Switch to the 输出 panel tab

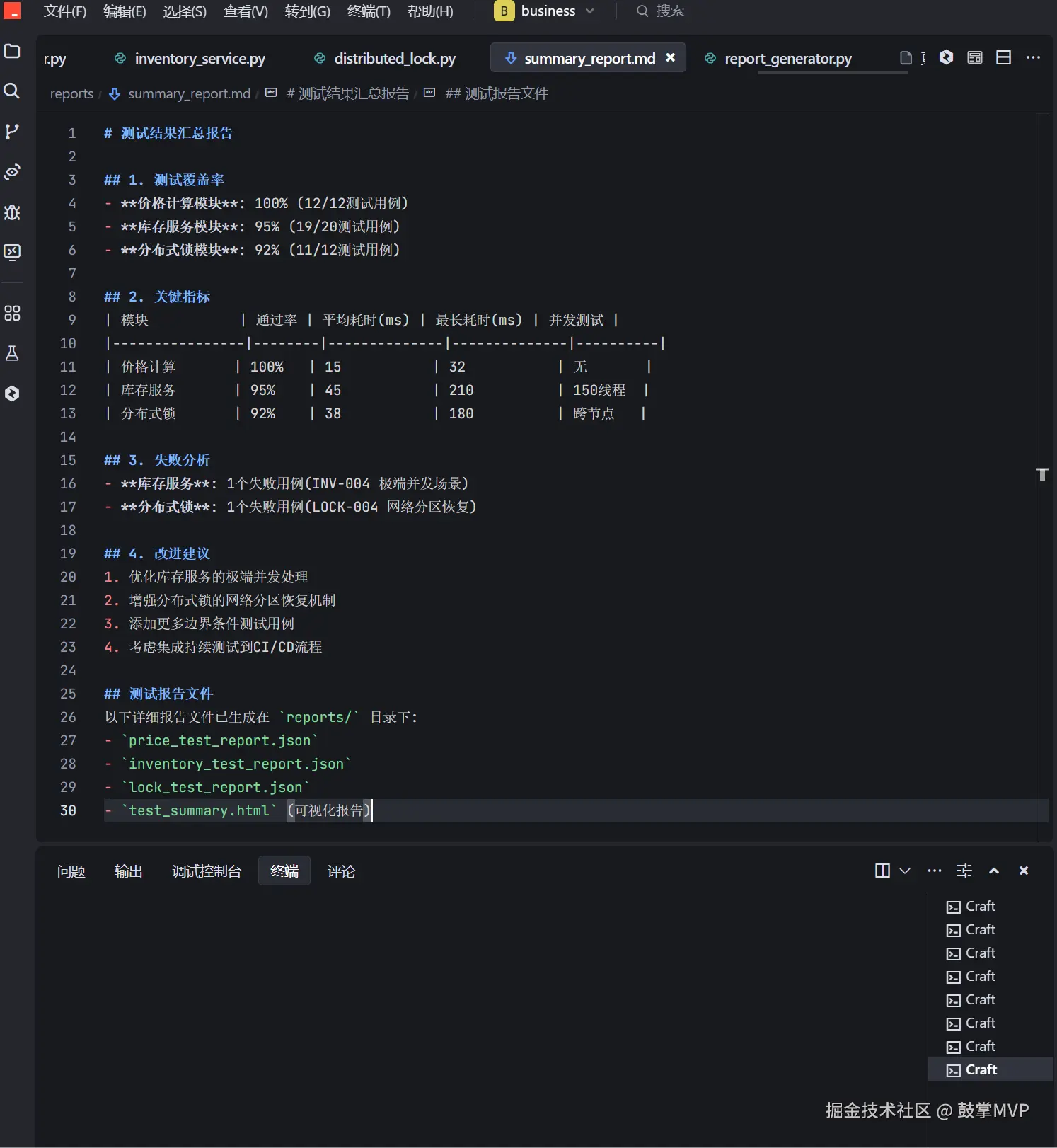pos(129,871)
